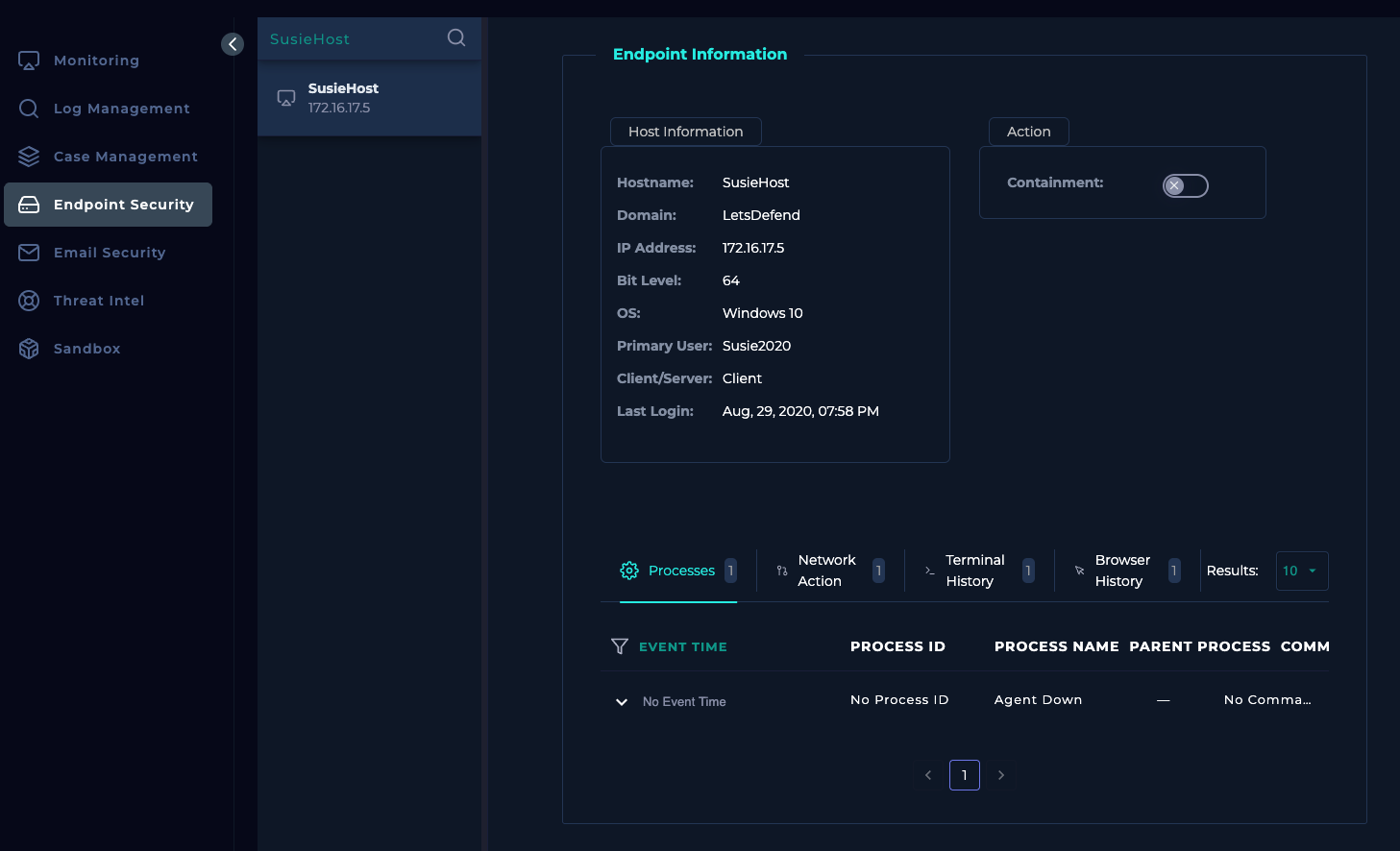The height and width of the screenshot is (851, 1400).
Task: Open the Terminal History tab
Action: click(x=974, y=571)
